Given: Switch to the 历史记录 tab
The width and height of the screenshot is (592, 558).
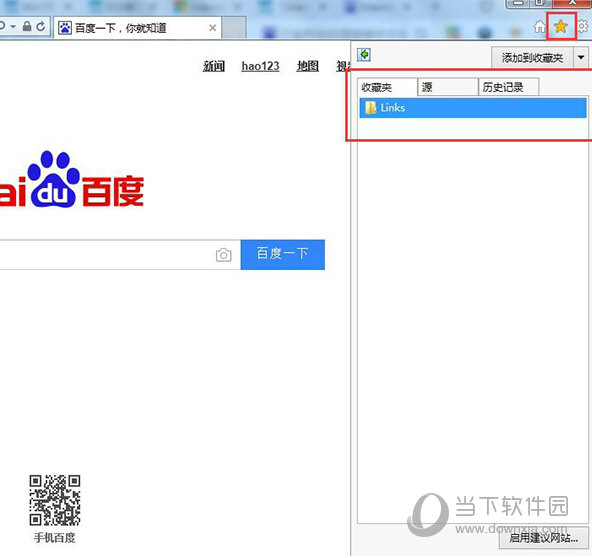Looking at the screenshot, I should 509,87.
